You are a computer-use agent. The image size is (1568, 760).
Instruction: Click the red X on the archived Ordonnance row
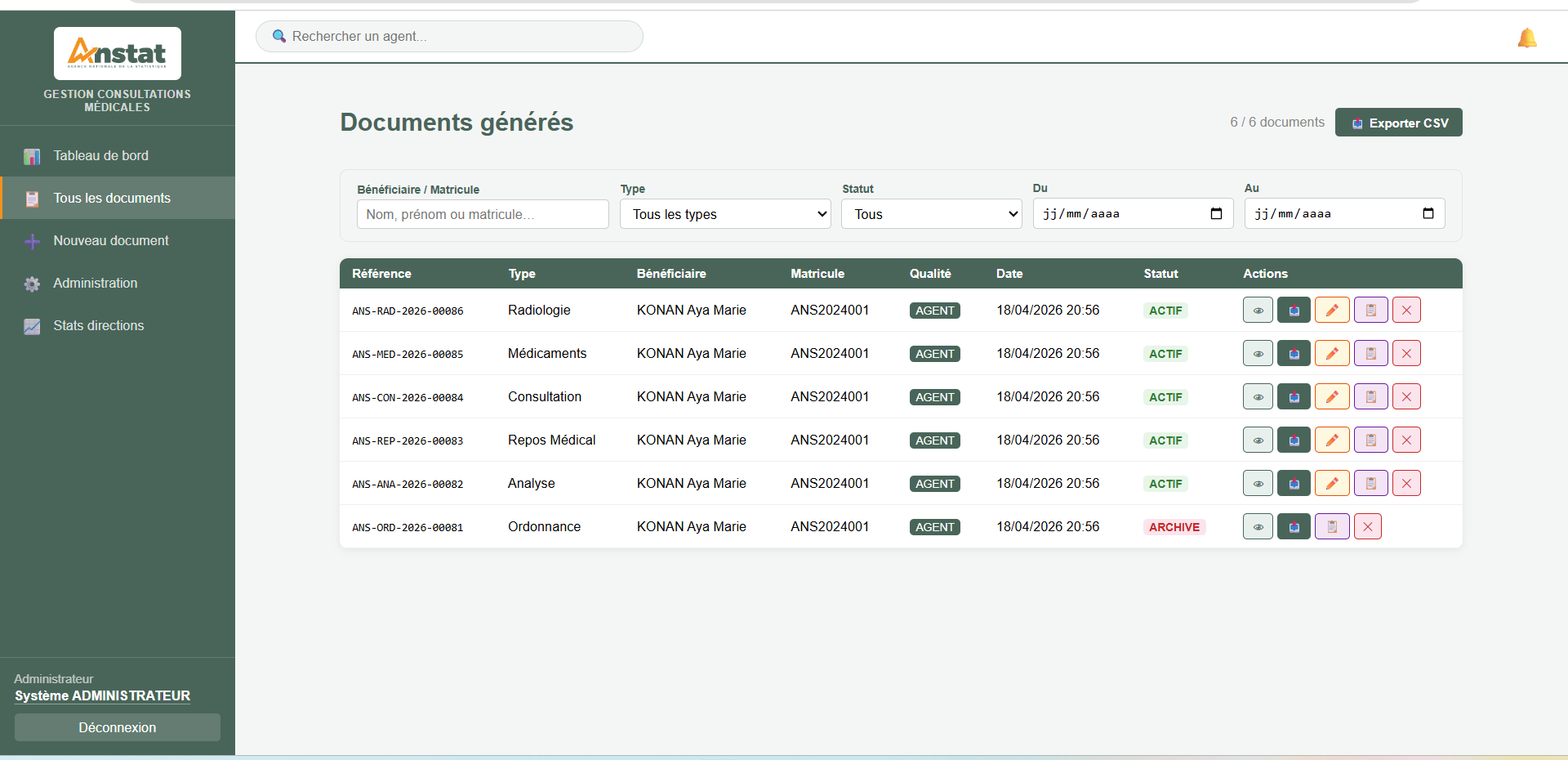1367,527
